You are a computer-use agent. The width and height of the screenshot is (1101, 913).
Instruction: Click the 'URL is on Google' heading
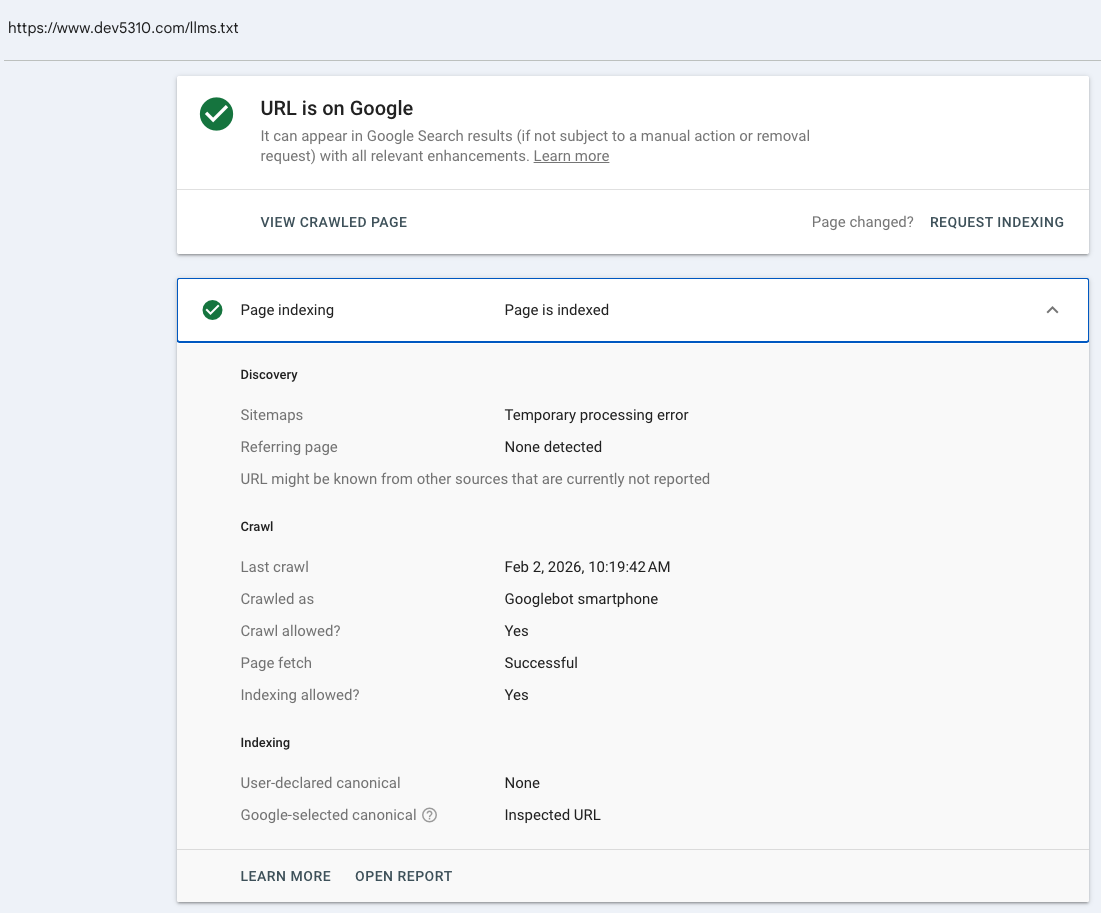(x=336, y=109)
